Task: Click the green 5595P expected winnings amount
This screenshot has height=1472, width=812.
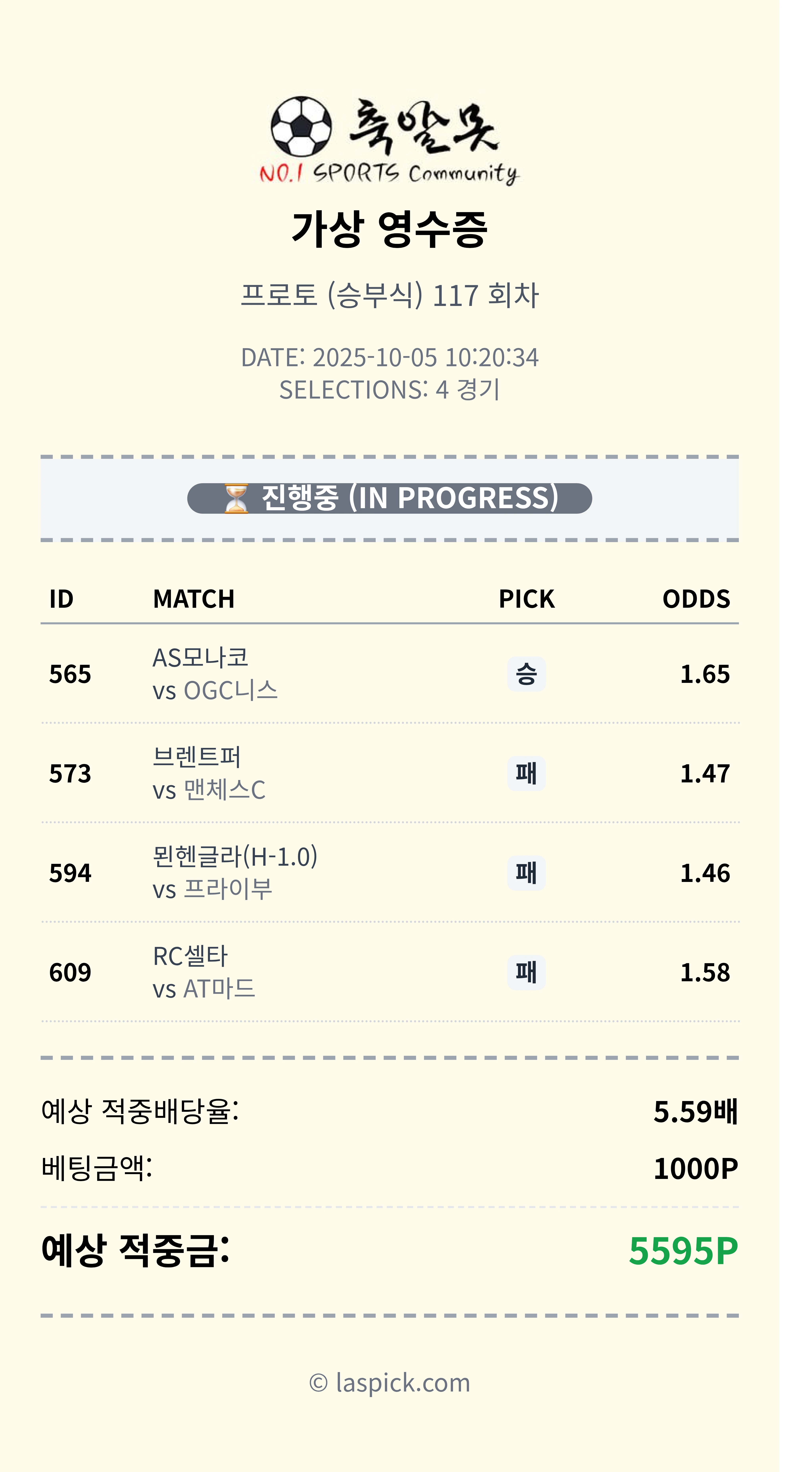Action: coord(683,1250)
